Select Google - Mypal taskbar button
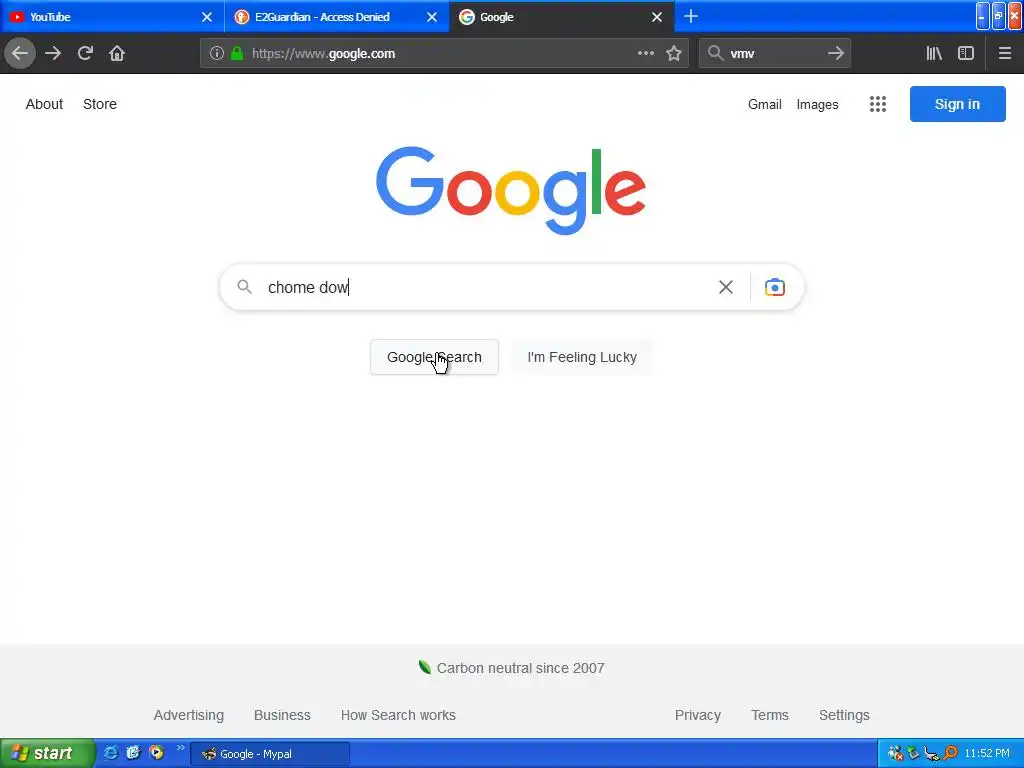 tap(270, 754)
